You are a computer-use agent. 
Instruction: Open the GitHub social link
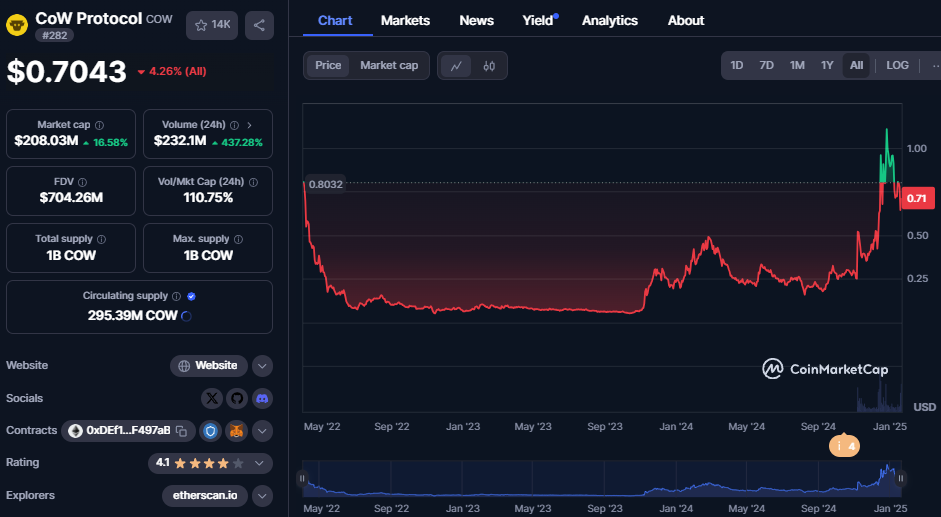(237, 398)
